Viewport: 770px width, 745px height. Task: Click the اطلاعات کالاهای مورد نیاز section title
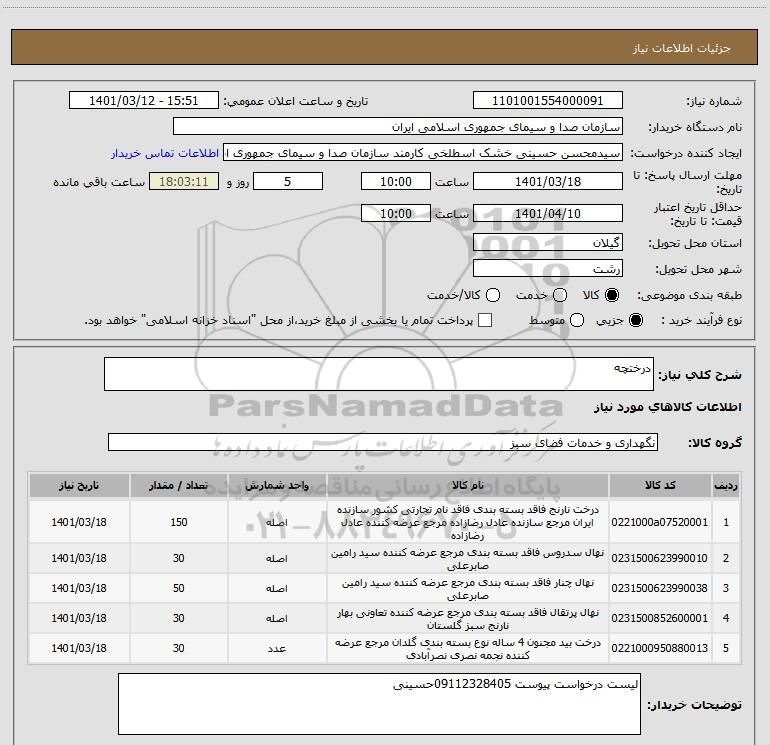pyautogui.click(x=668, y=407)
